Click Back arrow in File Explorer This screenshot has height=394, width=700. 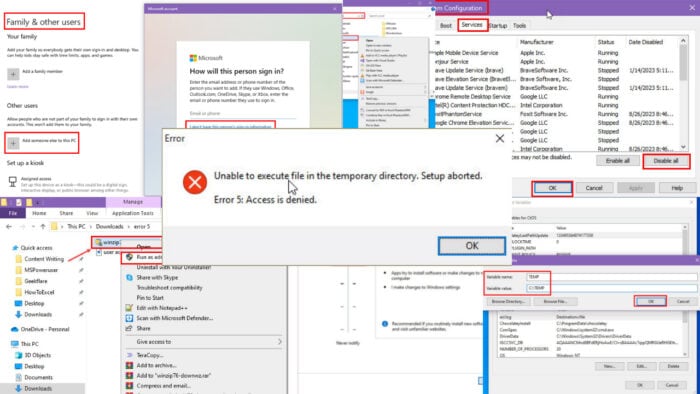tap(9, 227)
